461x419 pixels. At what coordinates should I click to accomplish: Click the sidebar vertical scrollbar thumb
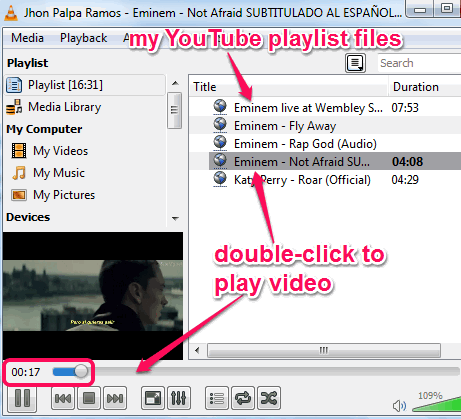(x=174, y=110)
